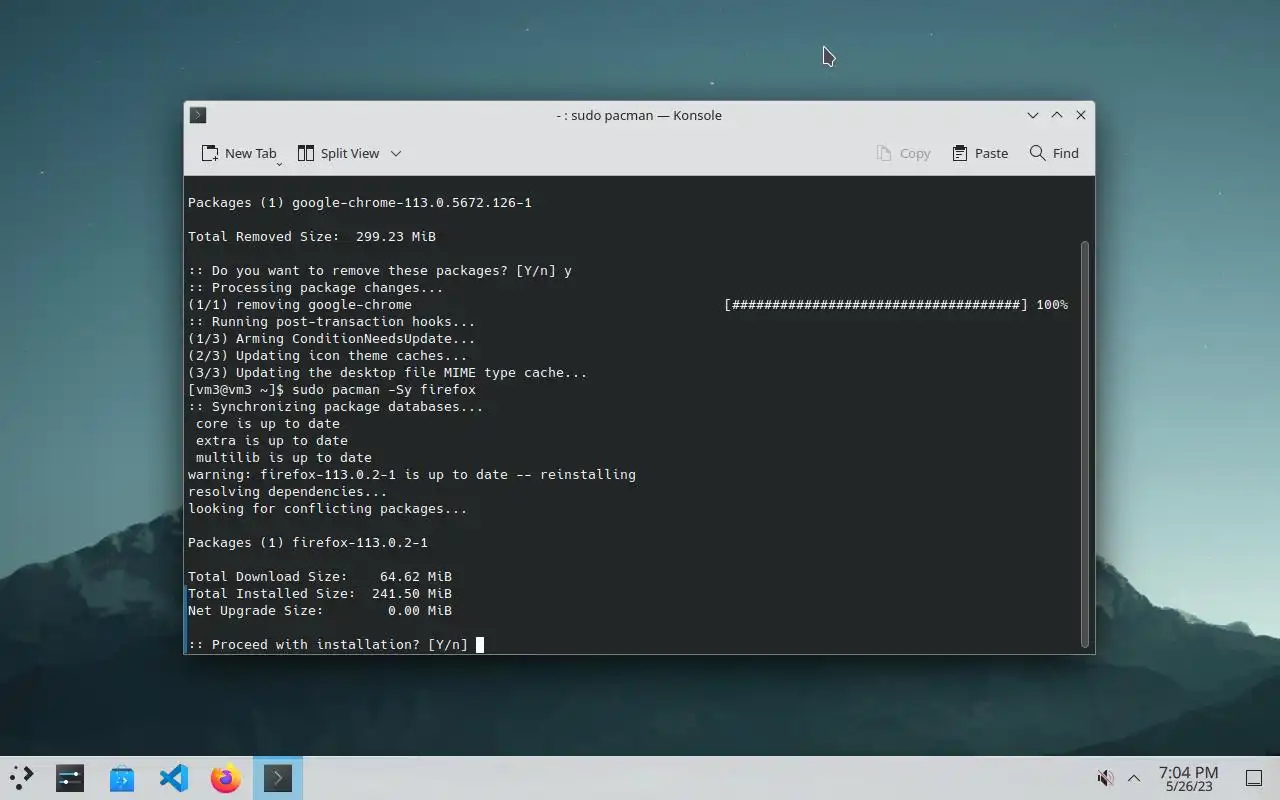
Task: Click '(3/3) Updating the desktop file MIME type cache' line
Action: tap(388, 372)
